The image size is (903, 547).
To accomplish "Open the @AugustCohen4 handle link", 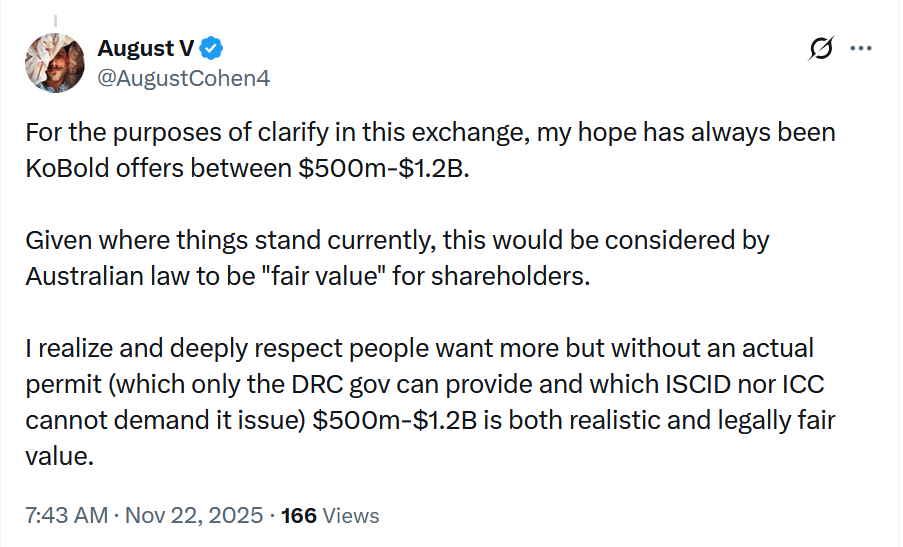I will click(x=183, y=76).
